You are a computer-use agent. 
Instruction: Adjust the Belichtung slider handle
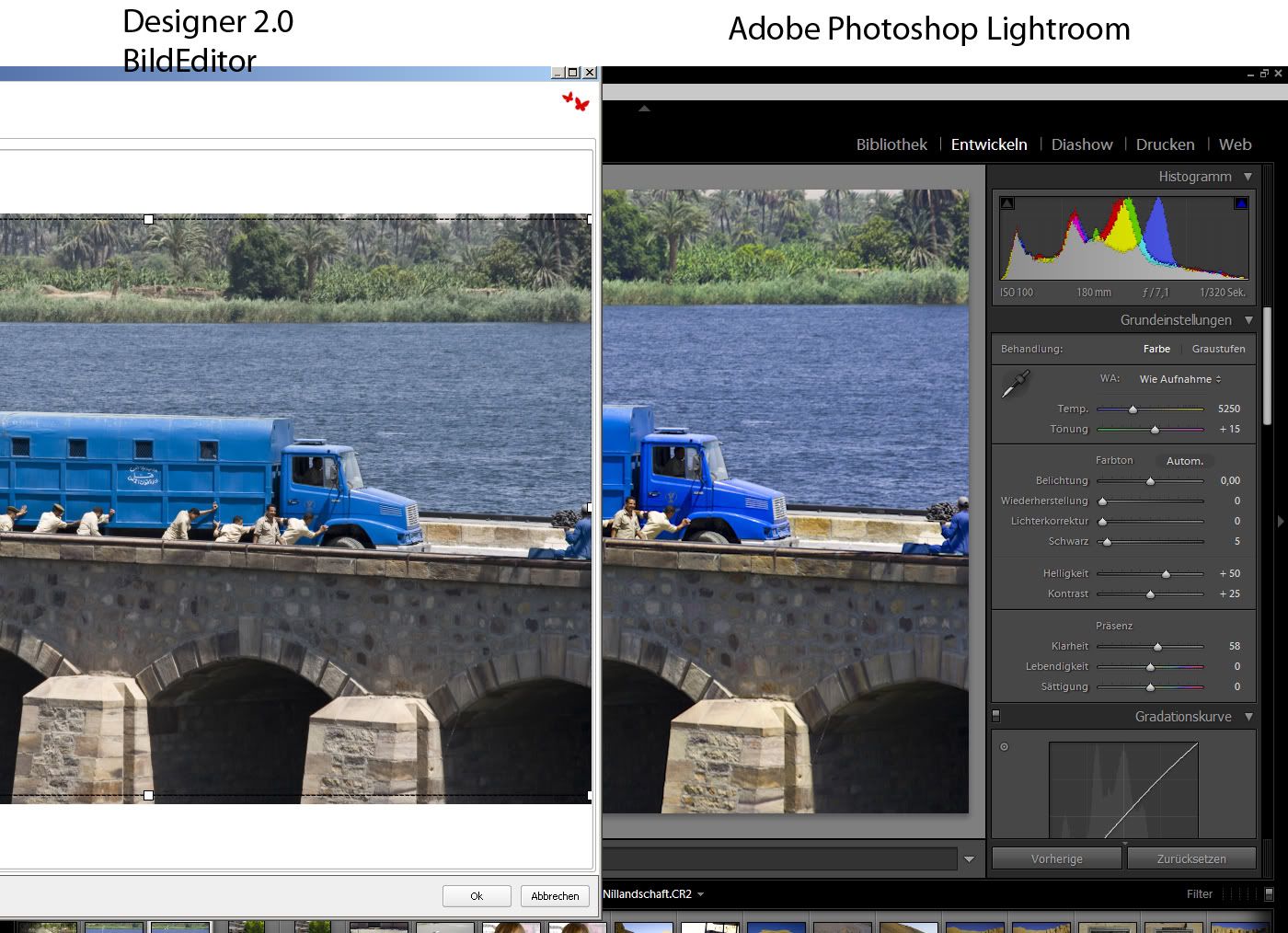(x=1150, y=481)
